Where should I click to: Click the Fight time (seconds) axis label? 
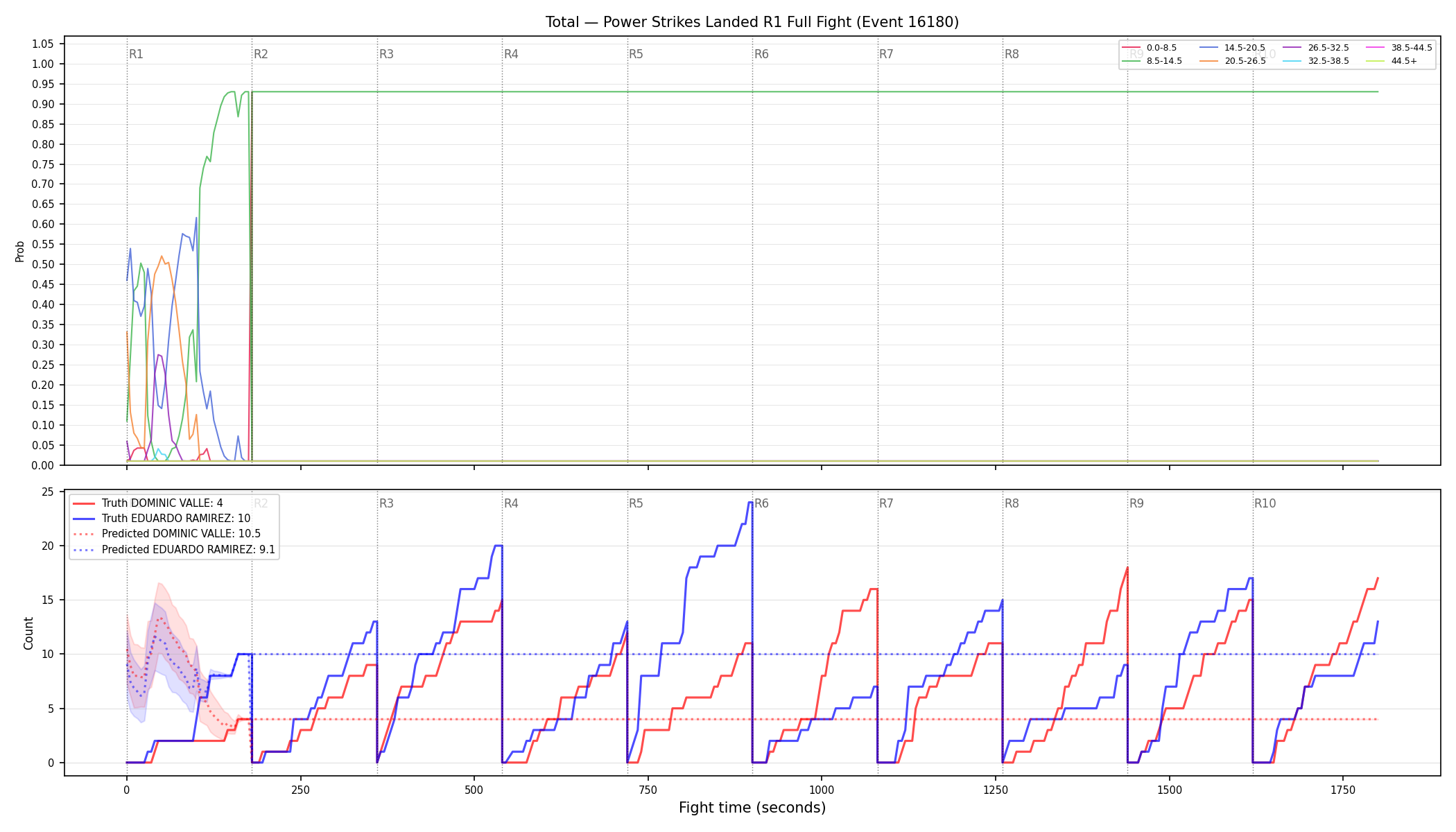click(752, 808)
